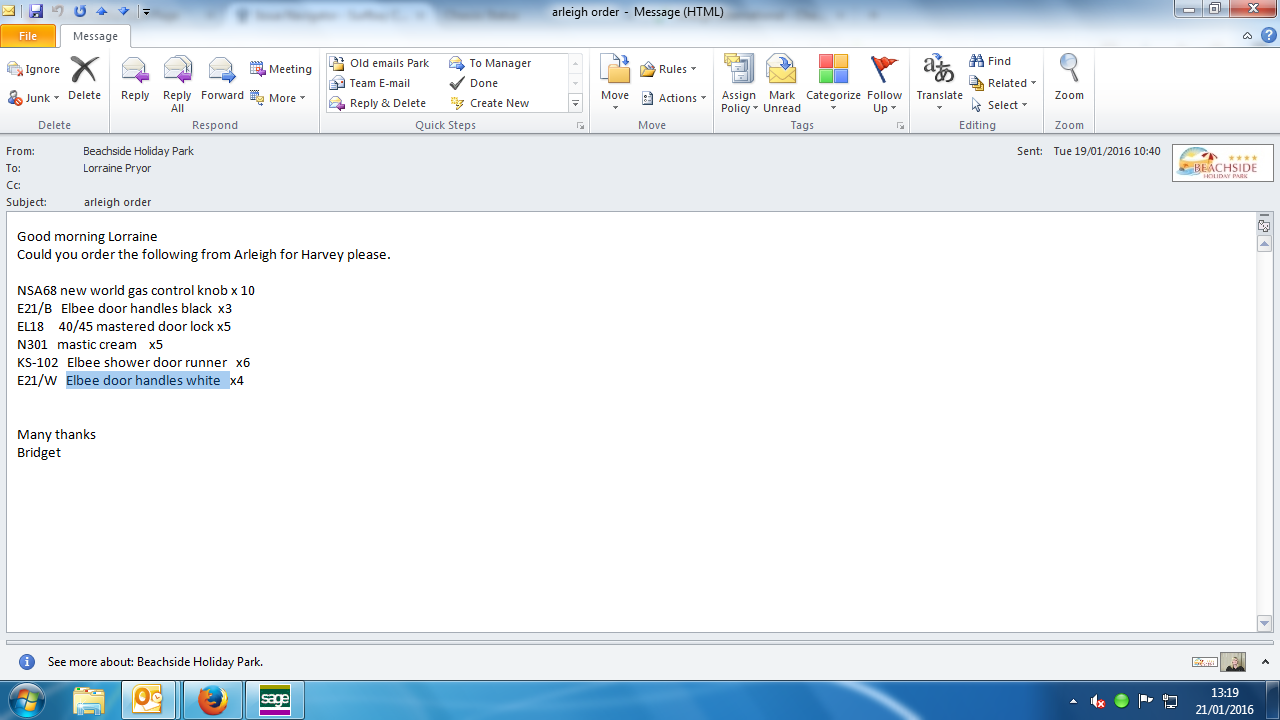Open Outlook Help question mark

point(1268,36)
